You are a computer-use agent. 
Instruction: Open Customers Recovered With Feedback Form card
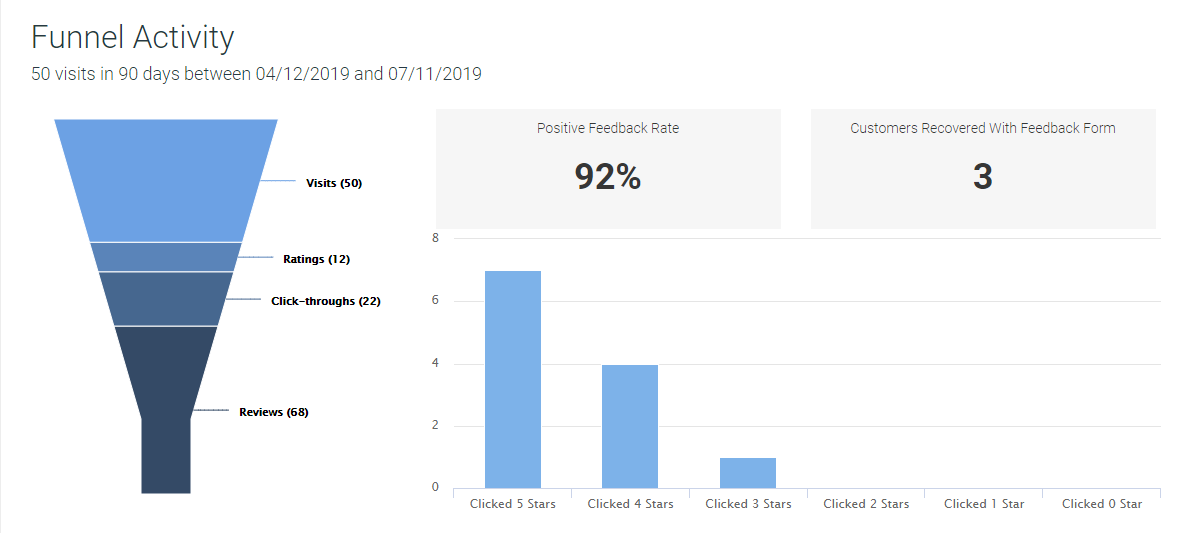(x=983, y=169)
